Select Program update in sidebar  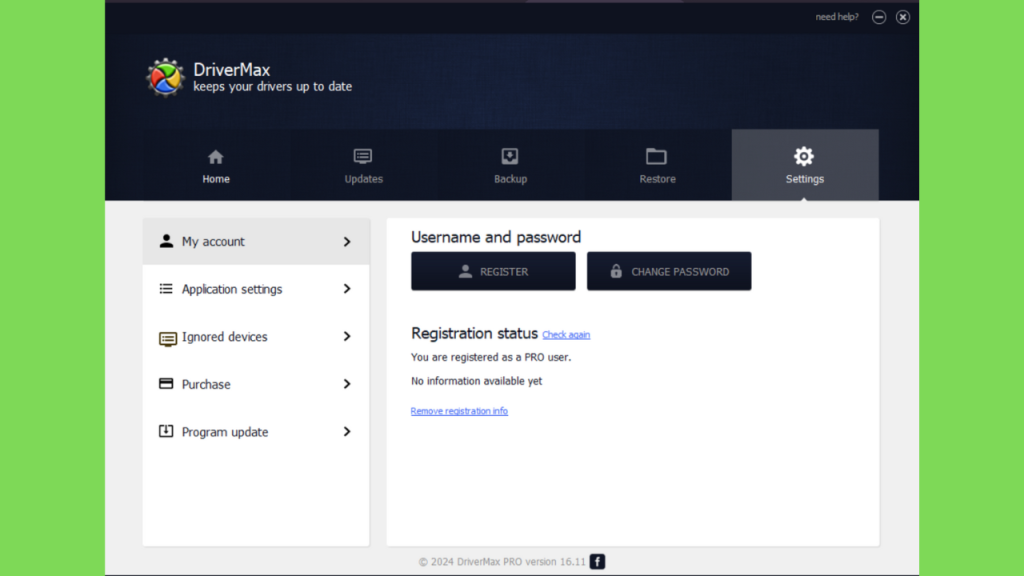256,432
